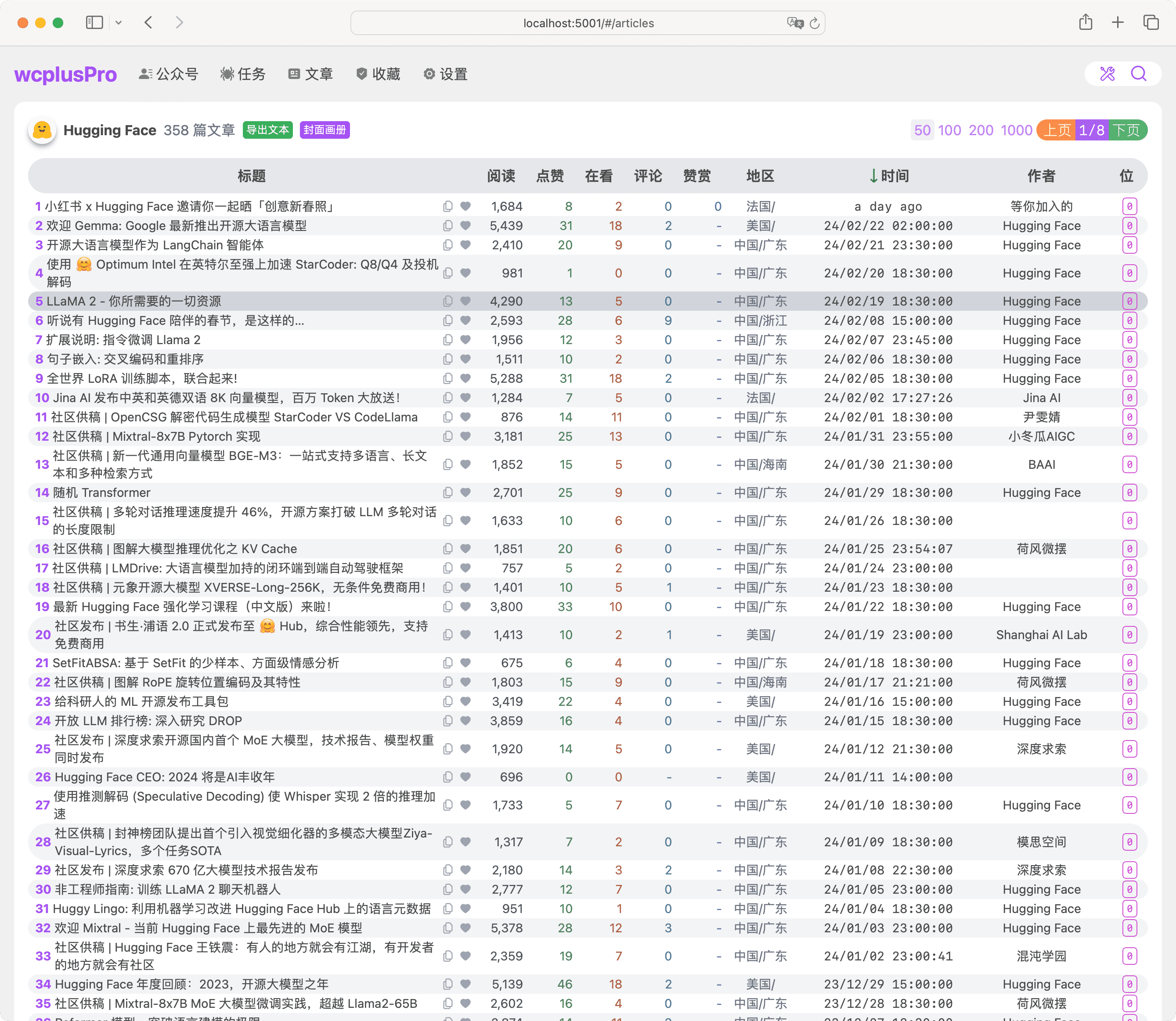Viewport: 1176px width, 1021px height.
Task: Favorite the LLaMA 2 article via its heart icon
Action: (x=466, y=301)
